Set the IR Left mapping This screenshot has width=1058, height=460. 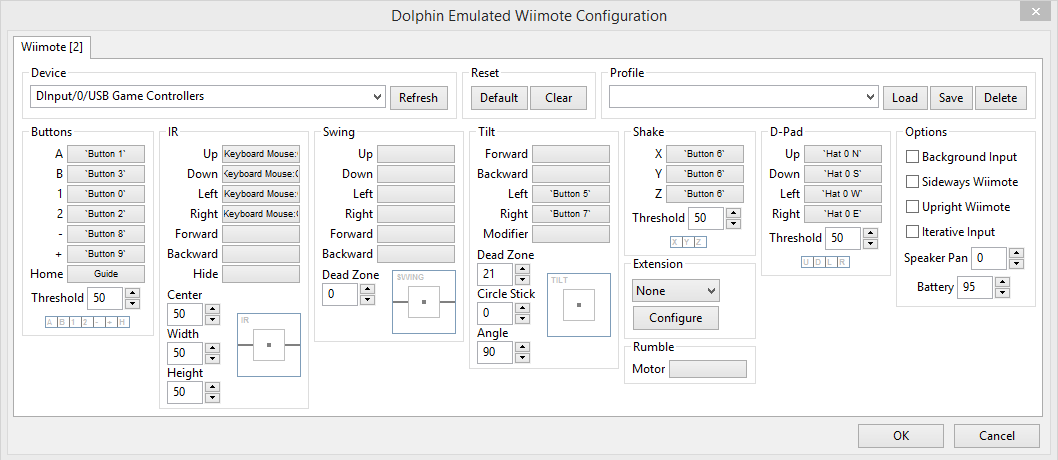(261, 194)
